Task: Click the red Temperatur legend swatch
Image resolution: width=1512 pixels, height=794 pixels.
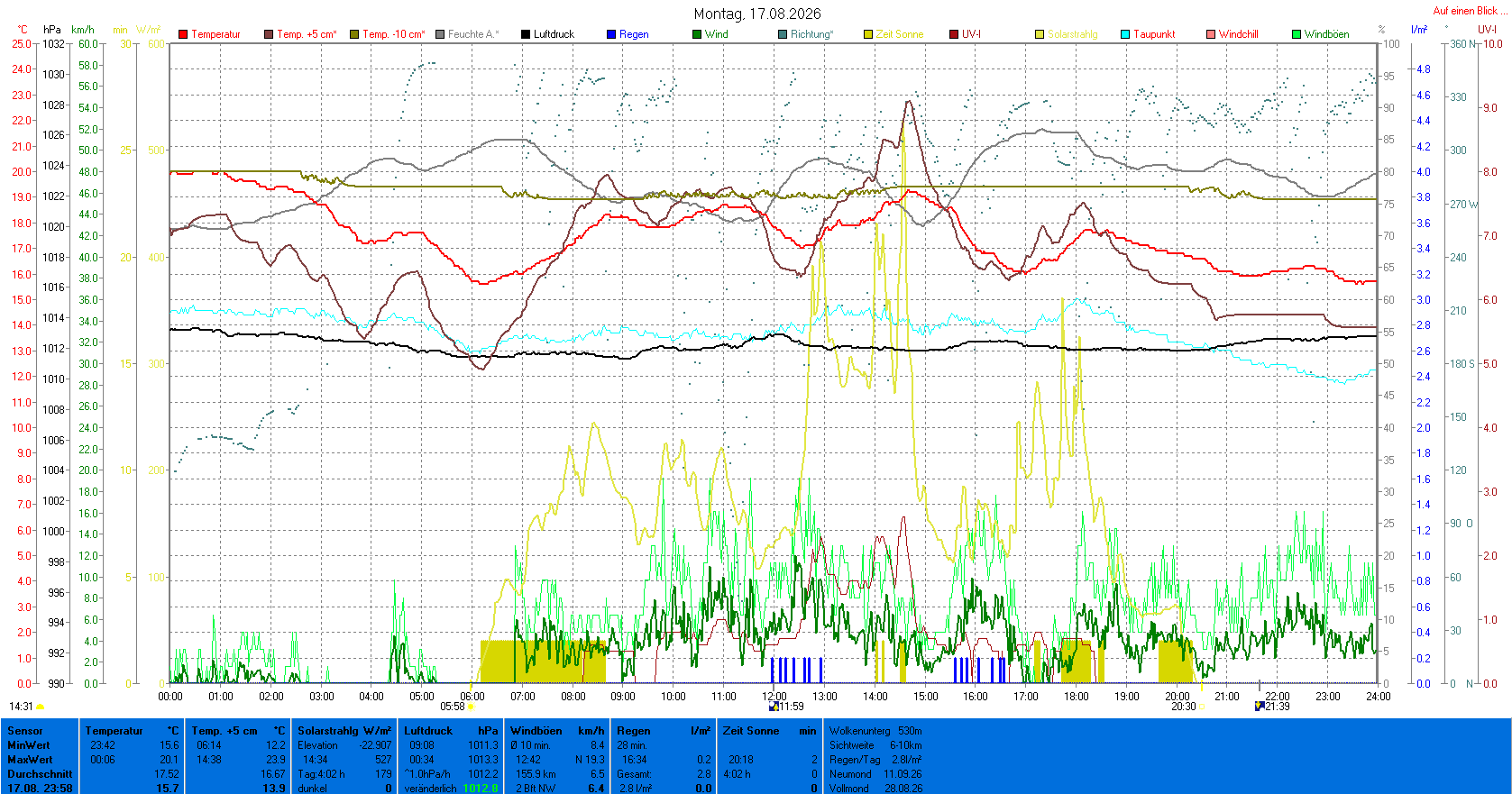Action: click(x=183, y=34)
